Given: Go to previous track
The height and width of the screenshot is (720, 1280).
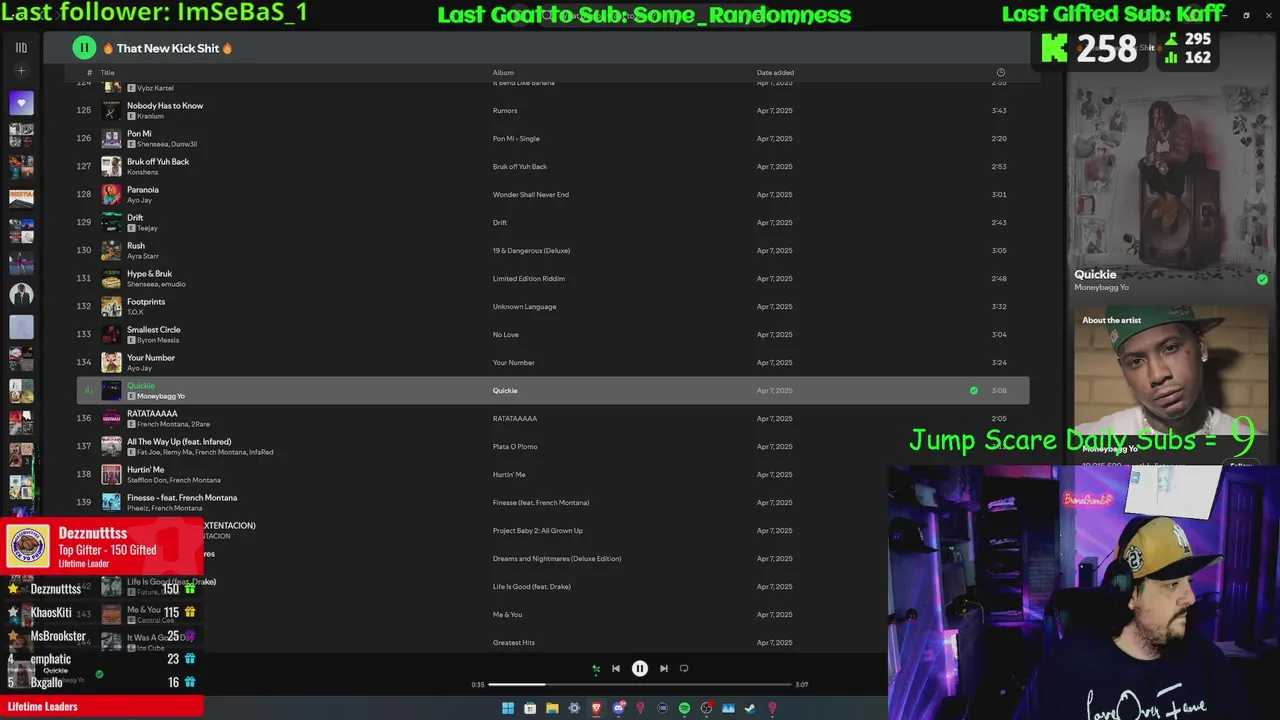Looking at the screenshot, I should click(616, 669).
